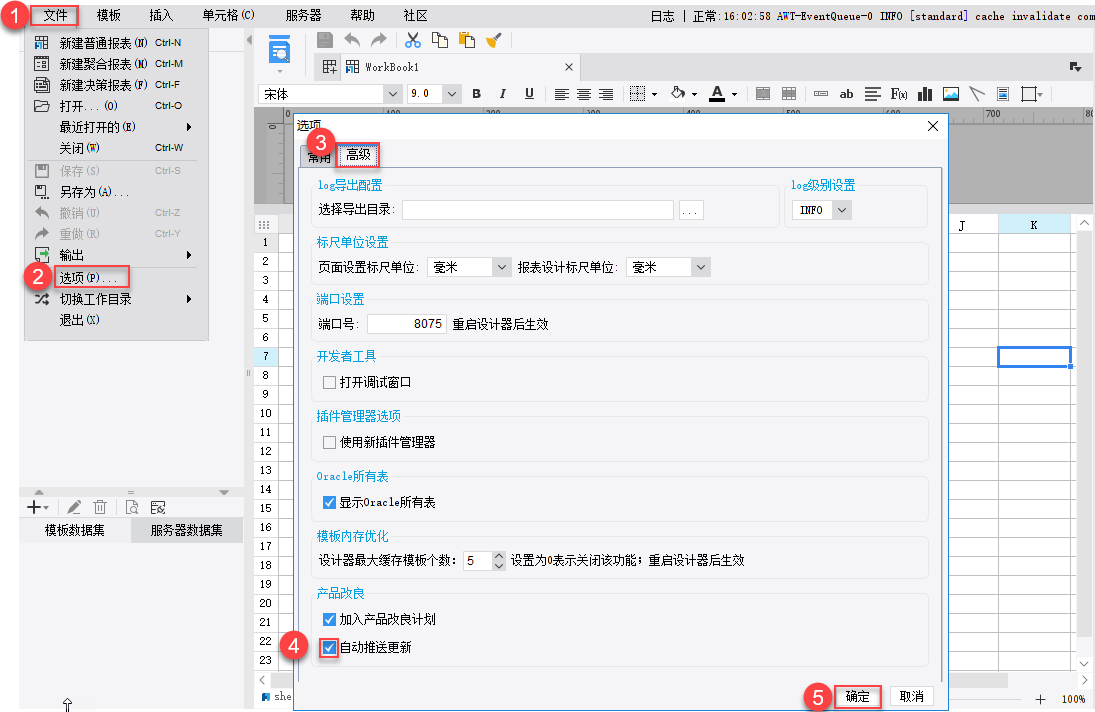This screenshot has height=712, width=1095.
Task: Insert rich text with ab icon
Action: coord(846,94)
